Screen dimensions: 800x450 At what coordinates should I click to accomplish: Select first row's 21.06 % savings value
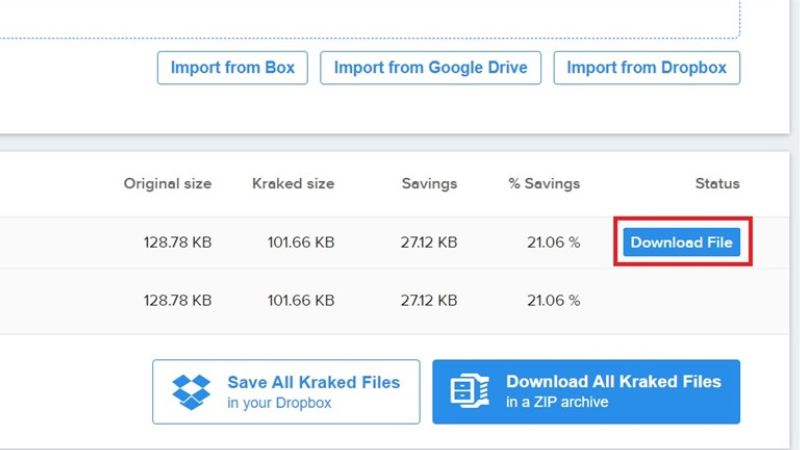coord(554,242)
